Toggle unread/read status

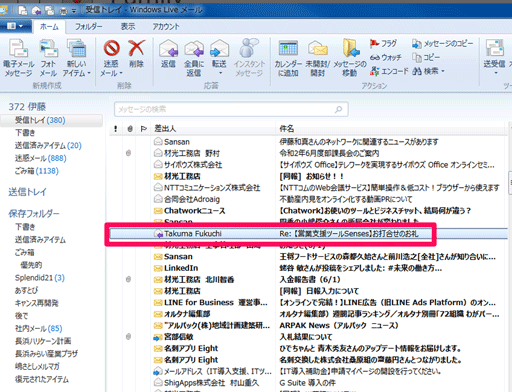(x=318, y=58)
